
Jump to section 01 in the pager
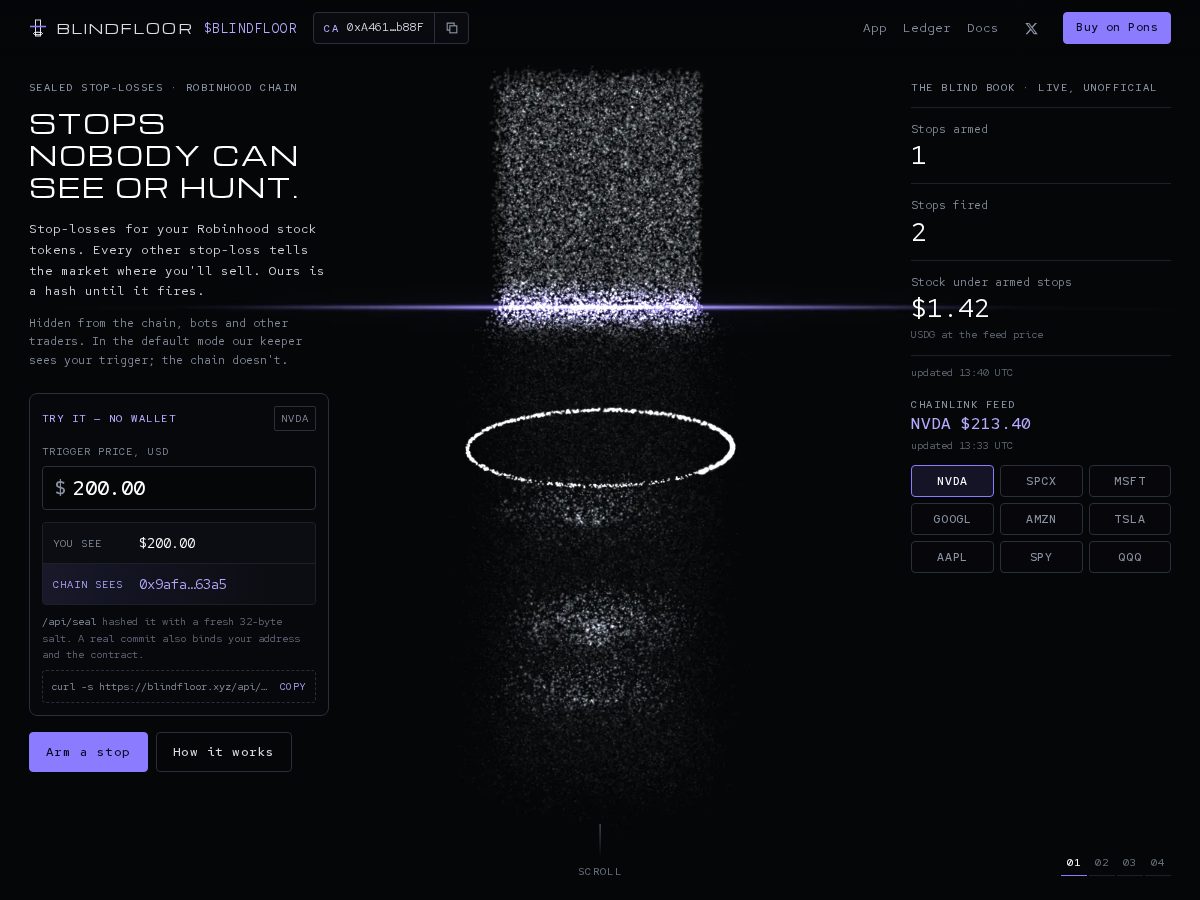1074,863
